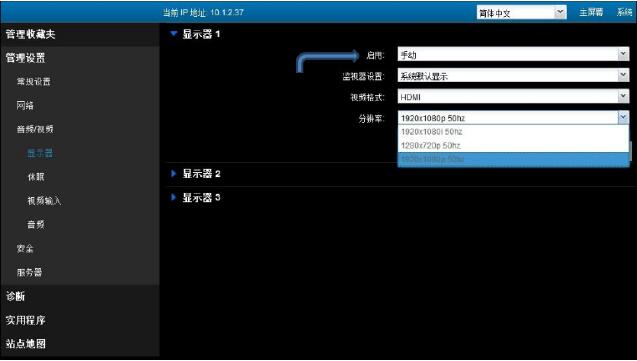Open the 音频 sub-item under 音频/视频
This screenshot has width=637, height=361.
pos(36,225)
